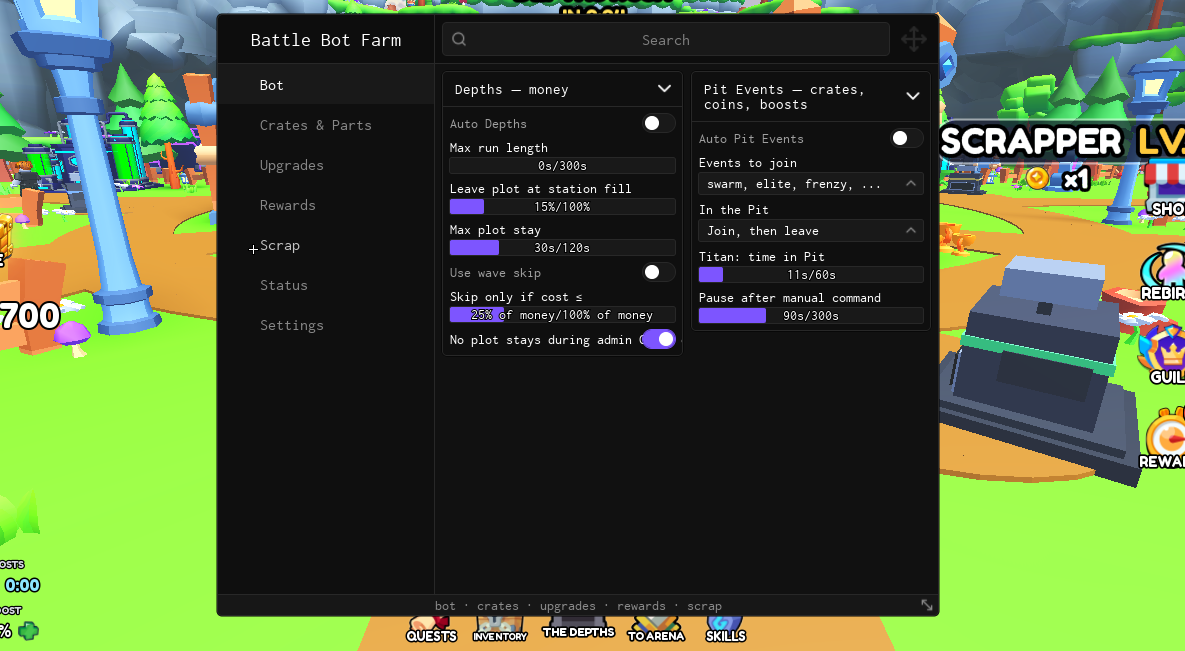Open the Quests game button
This screenshot has width=1185, height=651.
[432, 629]
